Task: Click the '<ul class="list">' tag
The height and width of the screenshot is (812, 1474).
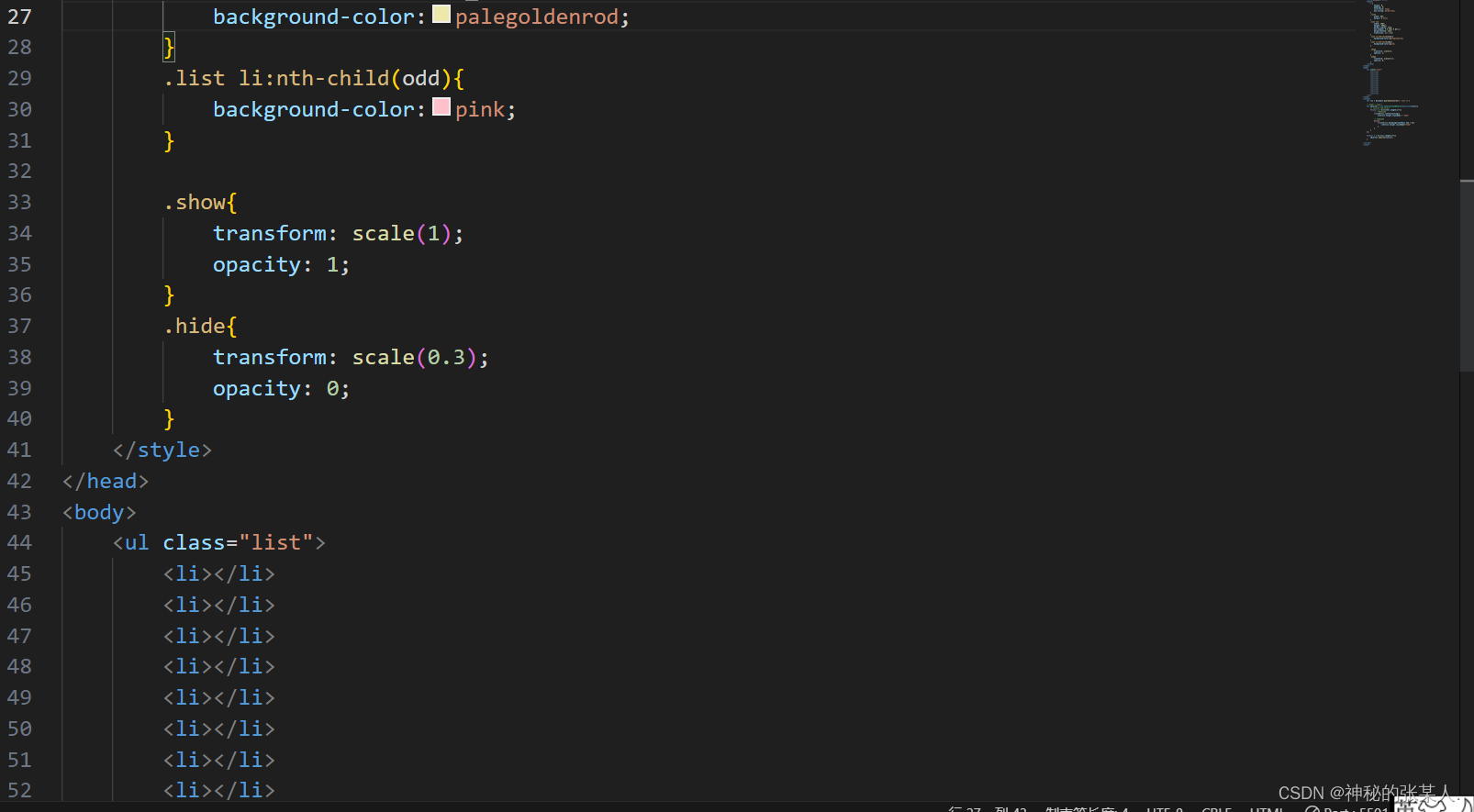Action: (x=219, y=542)
